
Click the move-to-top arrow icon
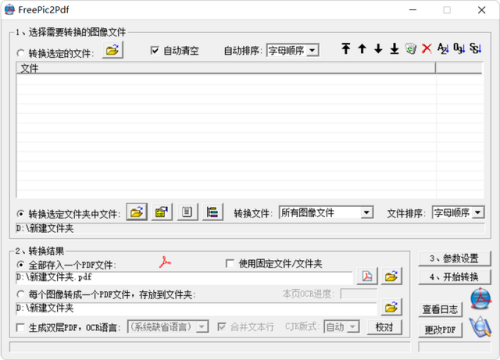(346, 49)
